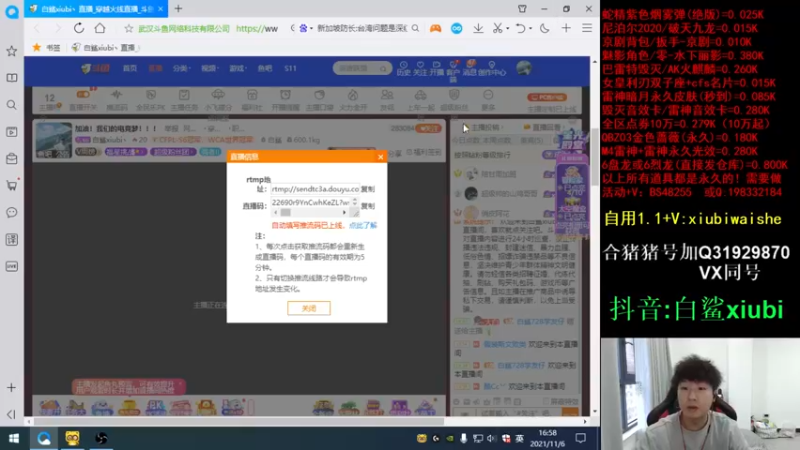
Task: Open 历史 viewing history
Action: click(404, 69)
